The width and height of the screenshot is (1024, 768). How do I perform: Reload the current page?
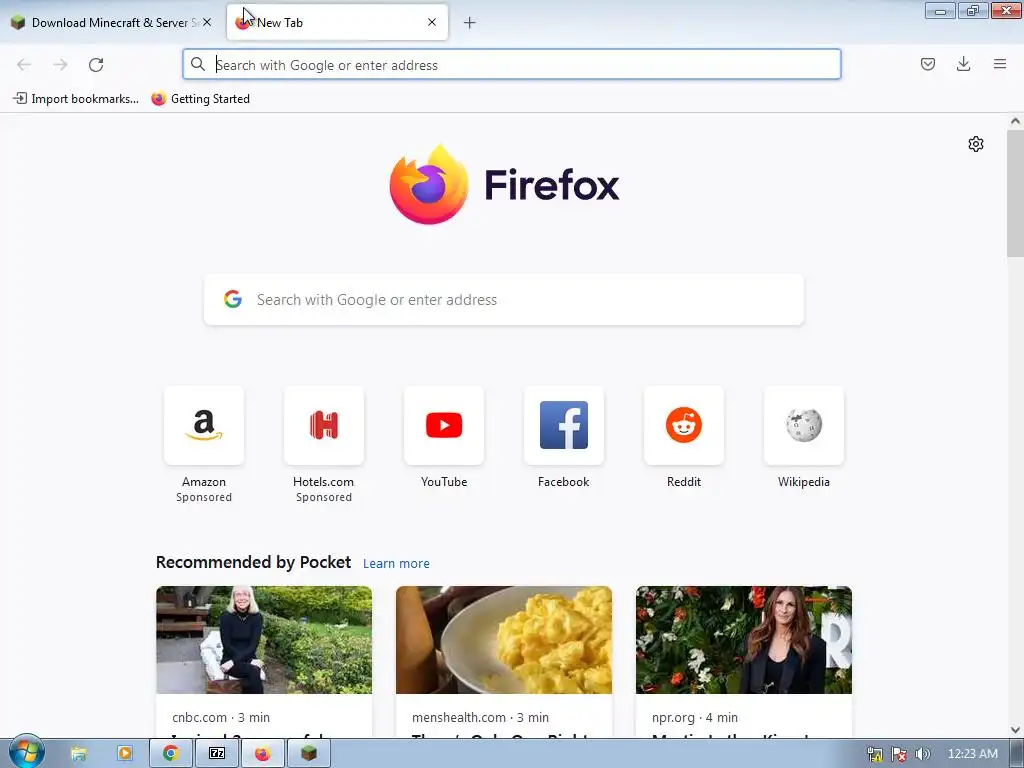pos(96,65)
